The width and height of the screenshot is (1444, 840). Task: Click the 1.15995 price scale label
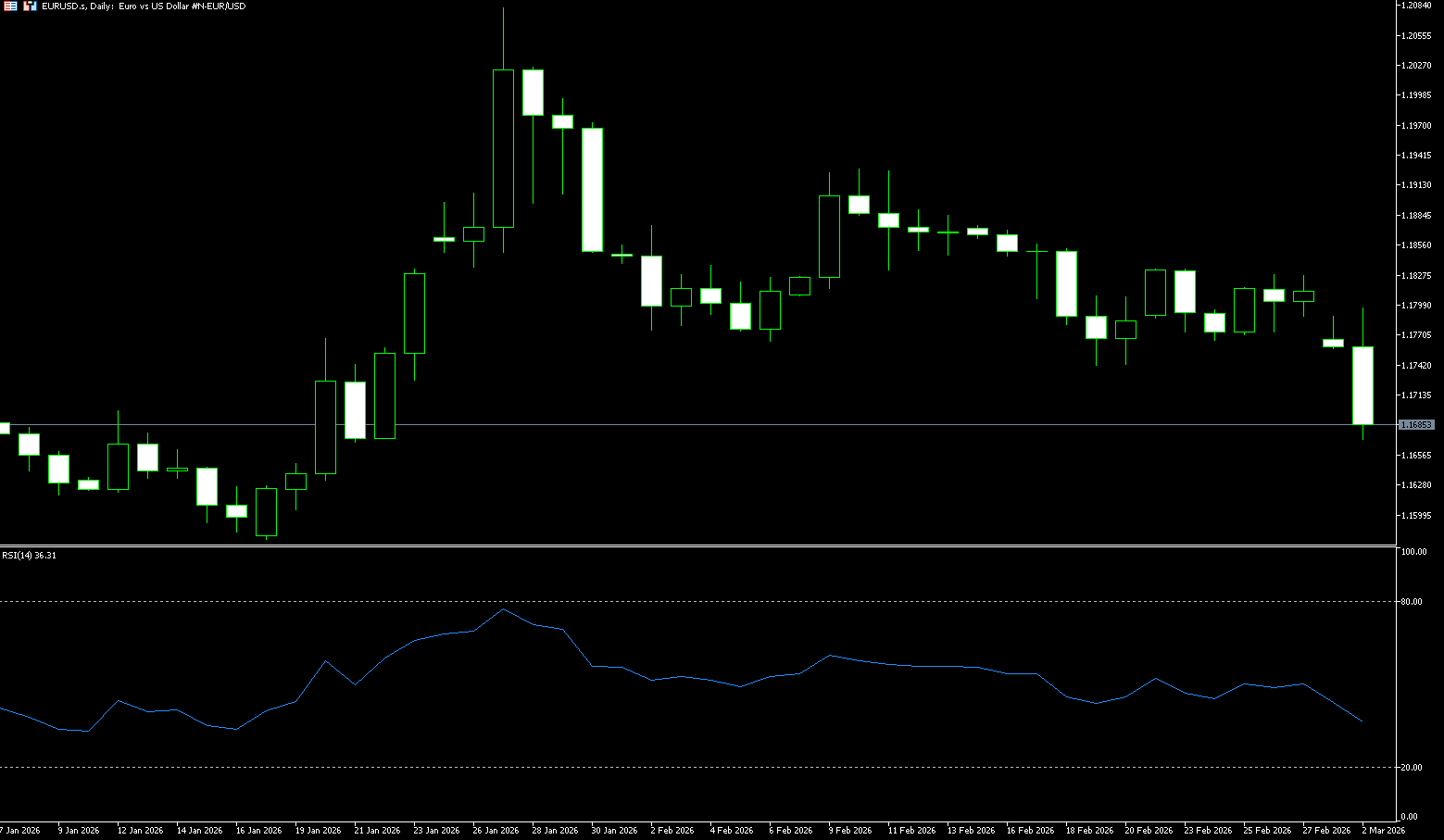(1417, 515)
